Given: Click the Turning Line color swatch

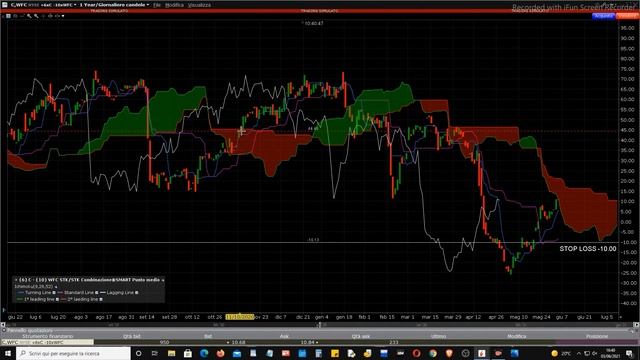Looking at the screenshot, I should 20,293.
